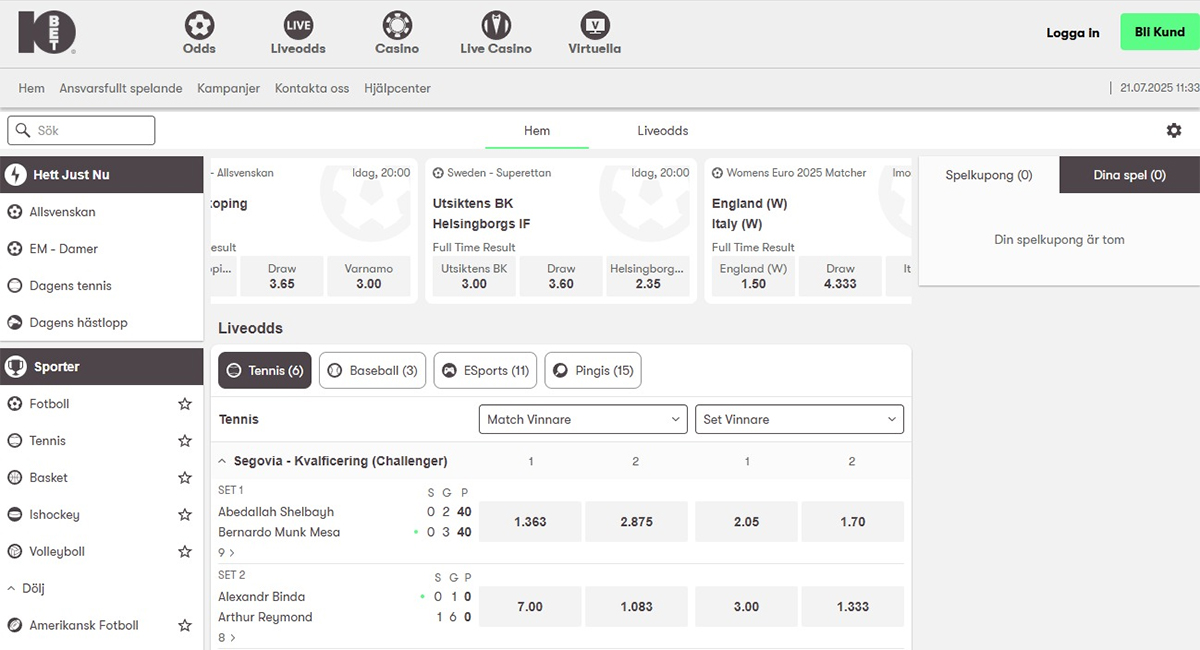Image resolution: width=1200 pixels, height=650 pixels.
Task: Favorite Basket with star
Action: point(185,478)
